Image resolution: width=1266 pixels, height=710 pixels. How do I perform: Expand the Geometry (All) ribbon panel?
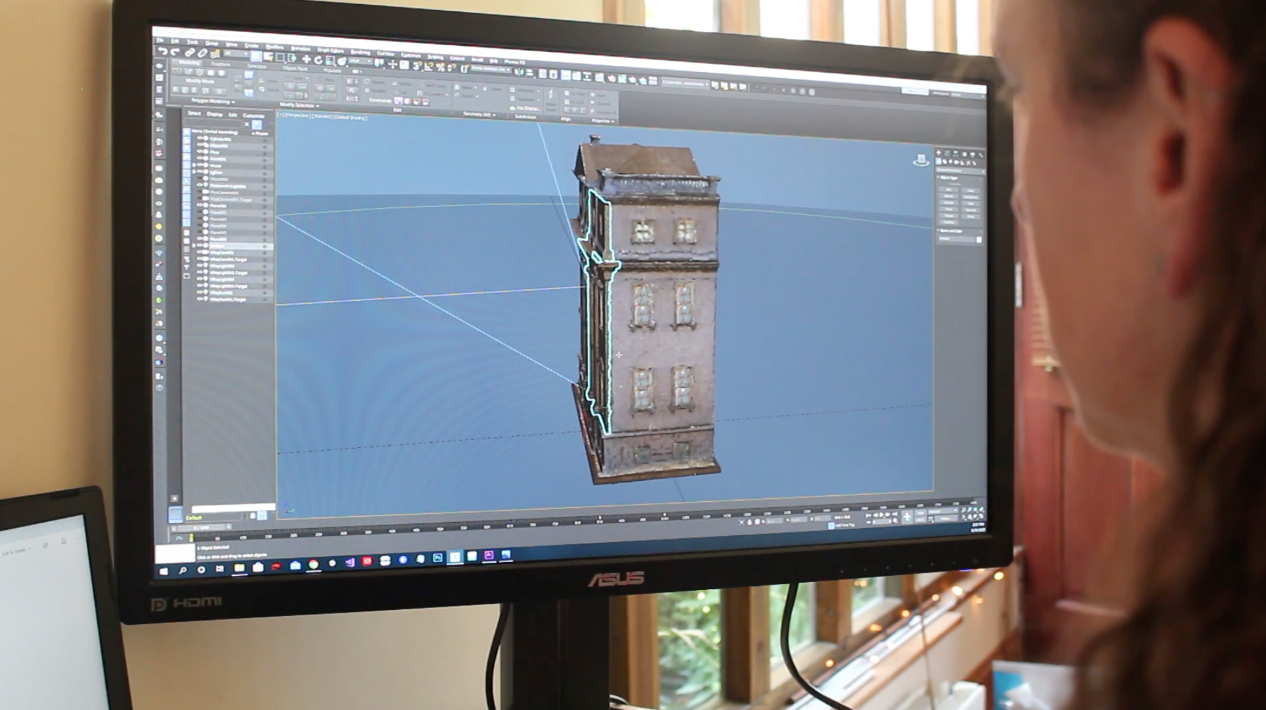point(480,114)
